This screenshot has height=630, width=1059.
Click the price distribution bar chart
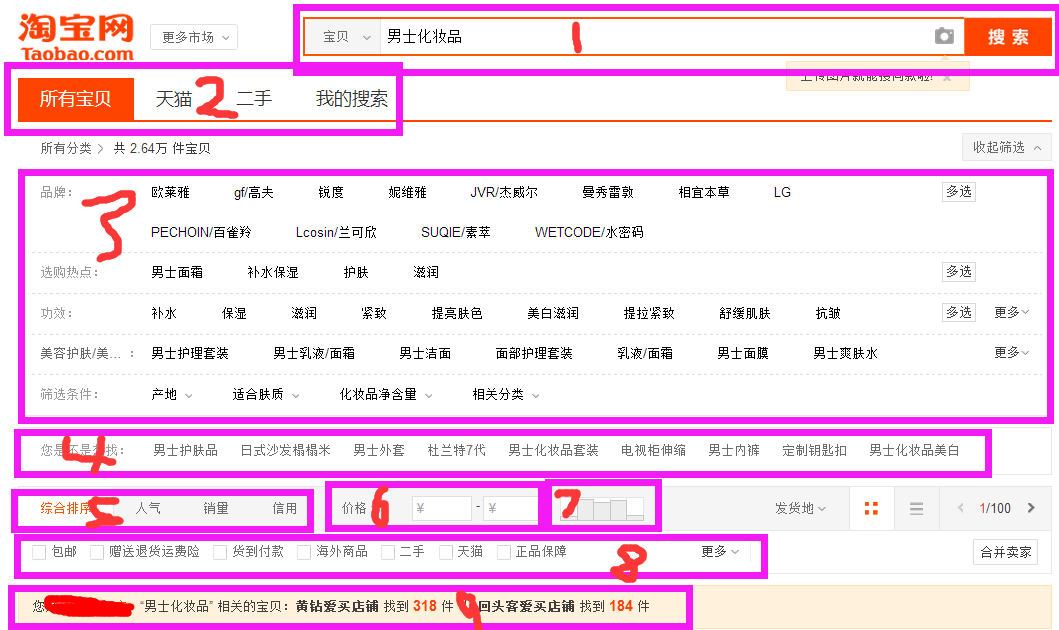click(x=602, y=508)
